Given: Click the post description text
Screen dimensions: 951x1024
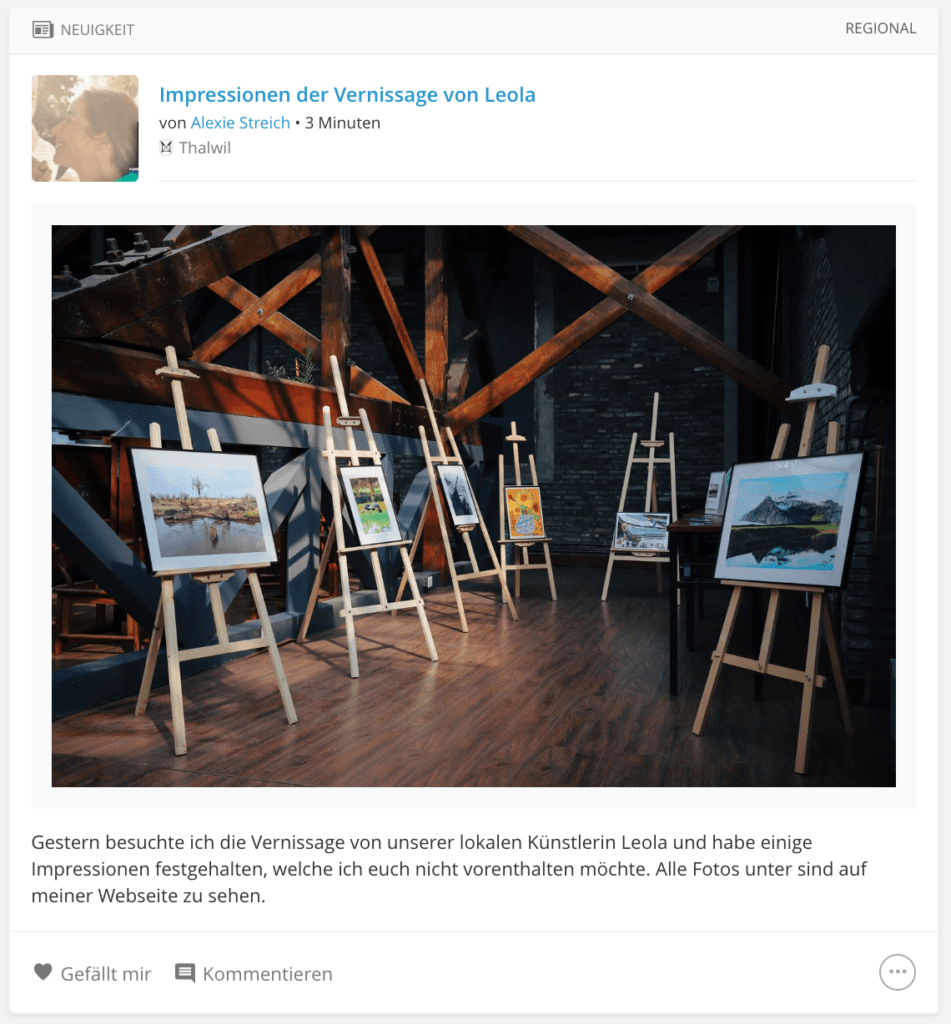Looking at the screenshot, I should point(449,869).
